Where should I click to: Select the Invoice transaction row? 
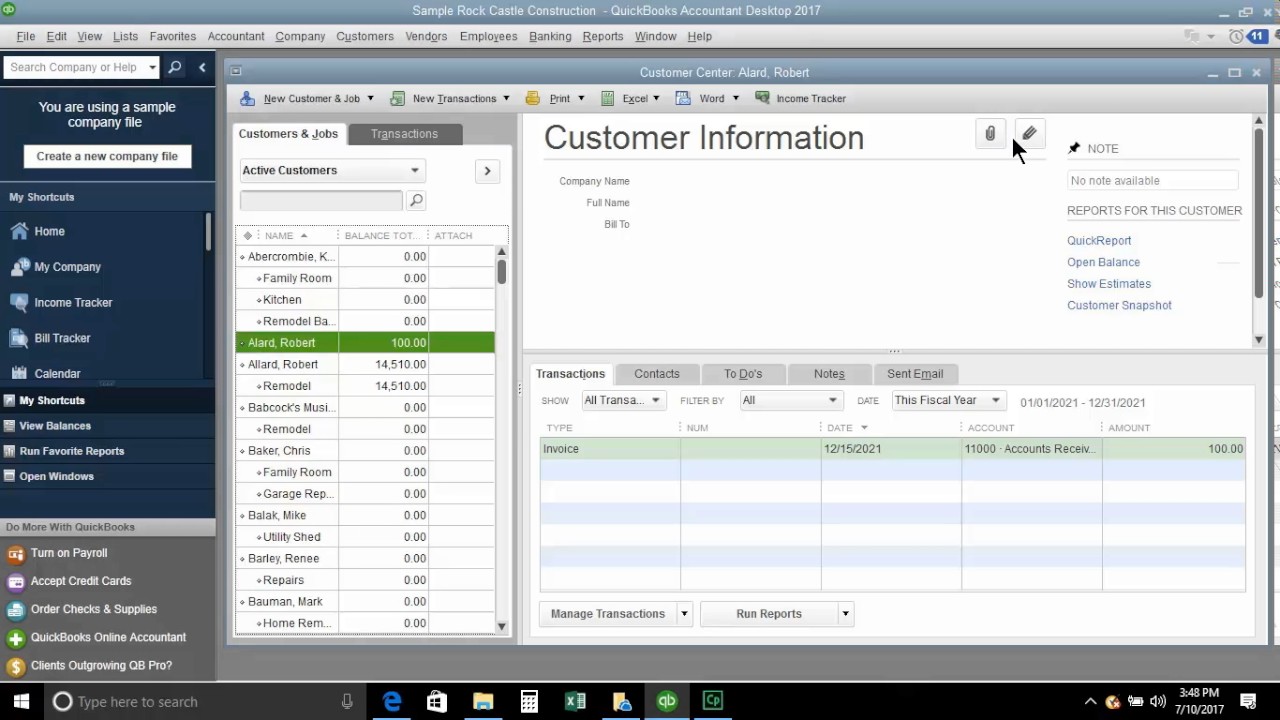(892, 449)
